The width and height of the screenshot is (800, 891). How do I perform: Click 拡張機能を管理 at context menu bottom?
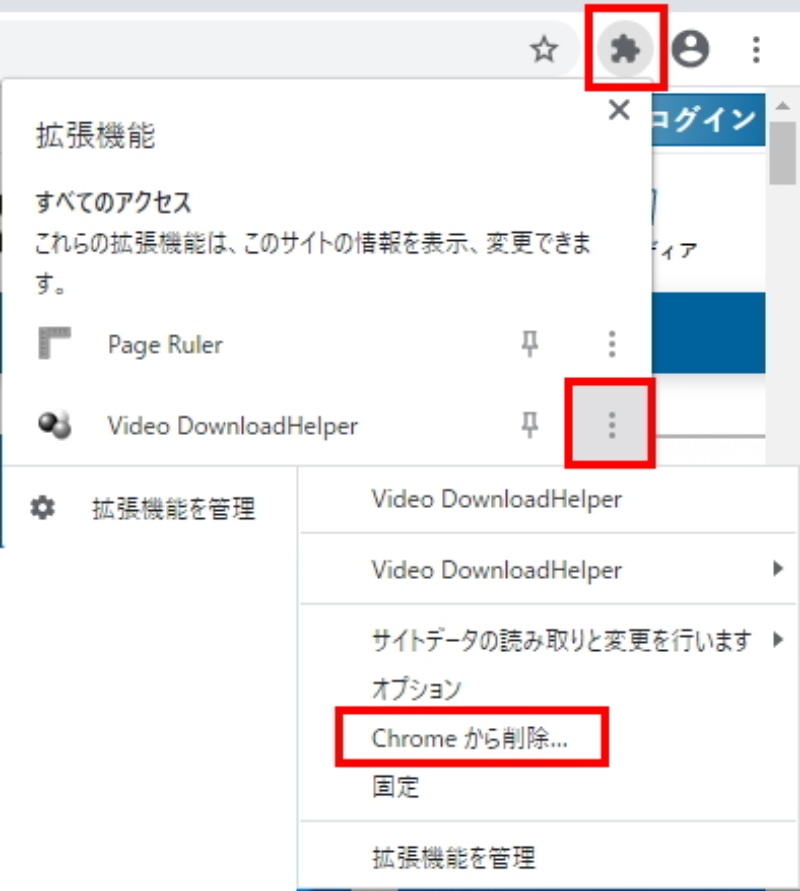[453, 857]
